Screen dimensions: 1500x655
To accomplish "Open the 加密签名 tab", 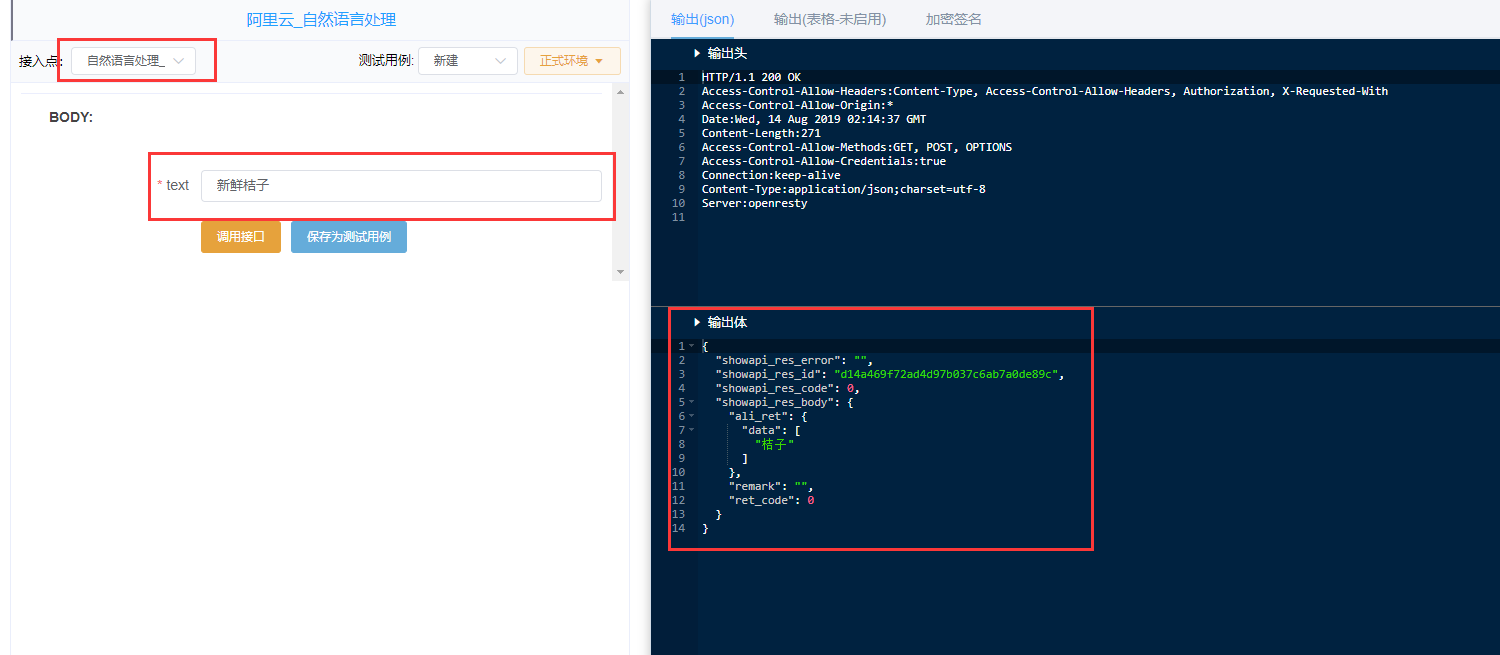I will coord(953,19).
